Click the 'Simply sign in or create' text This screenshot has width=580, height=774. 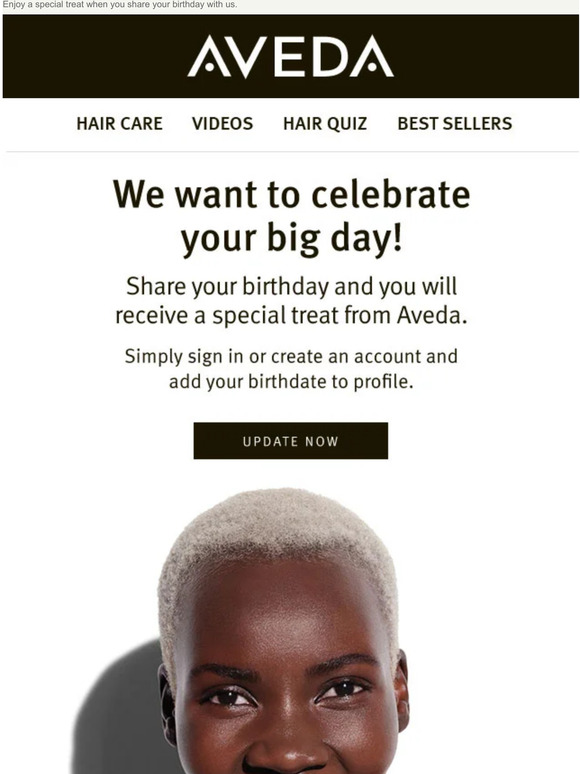point(291,356)
